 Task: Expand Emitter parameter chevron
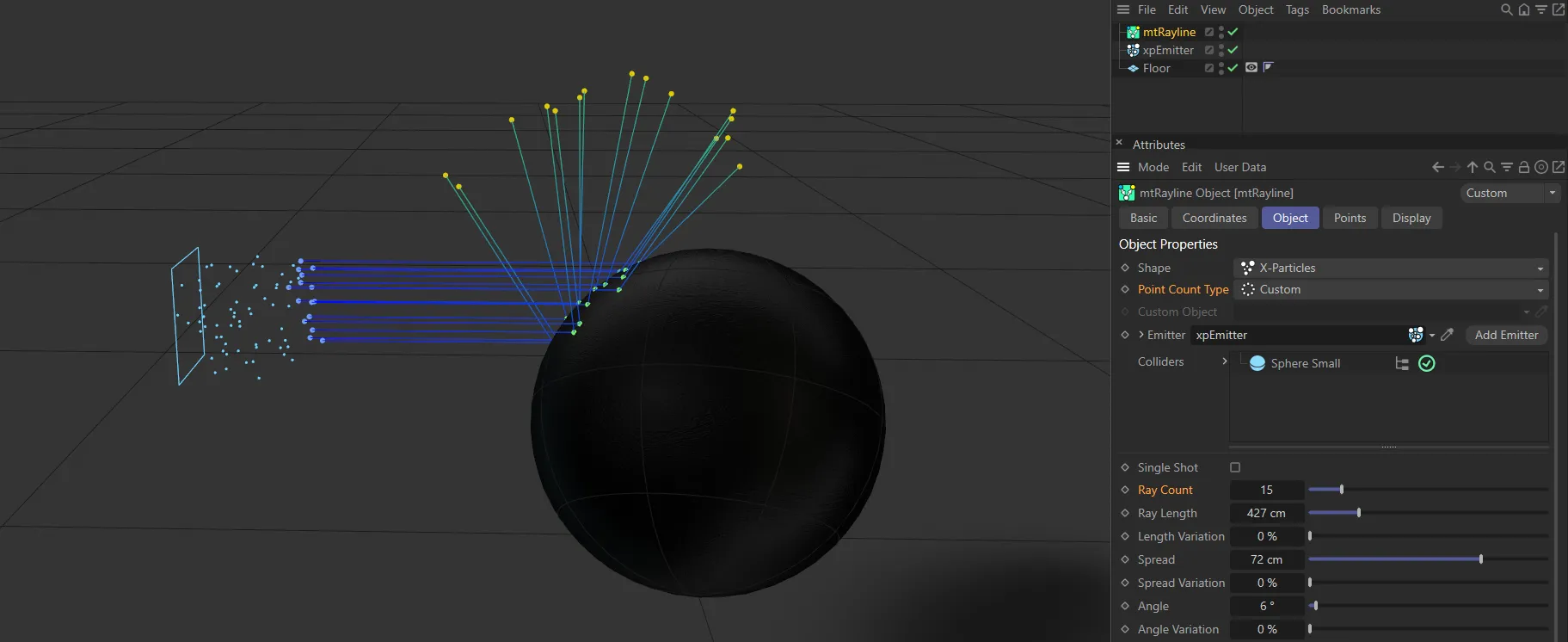(x=1141, y=335)
